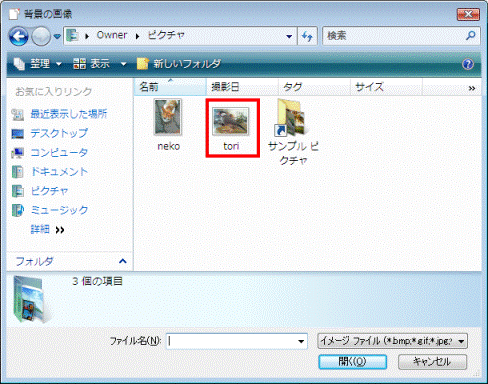This screenshot has height=384, width=488.
Task: Open the 整理 organize menu
Action: (x=38, y=63)
